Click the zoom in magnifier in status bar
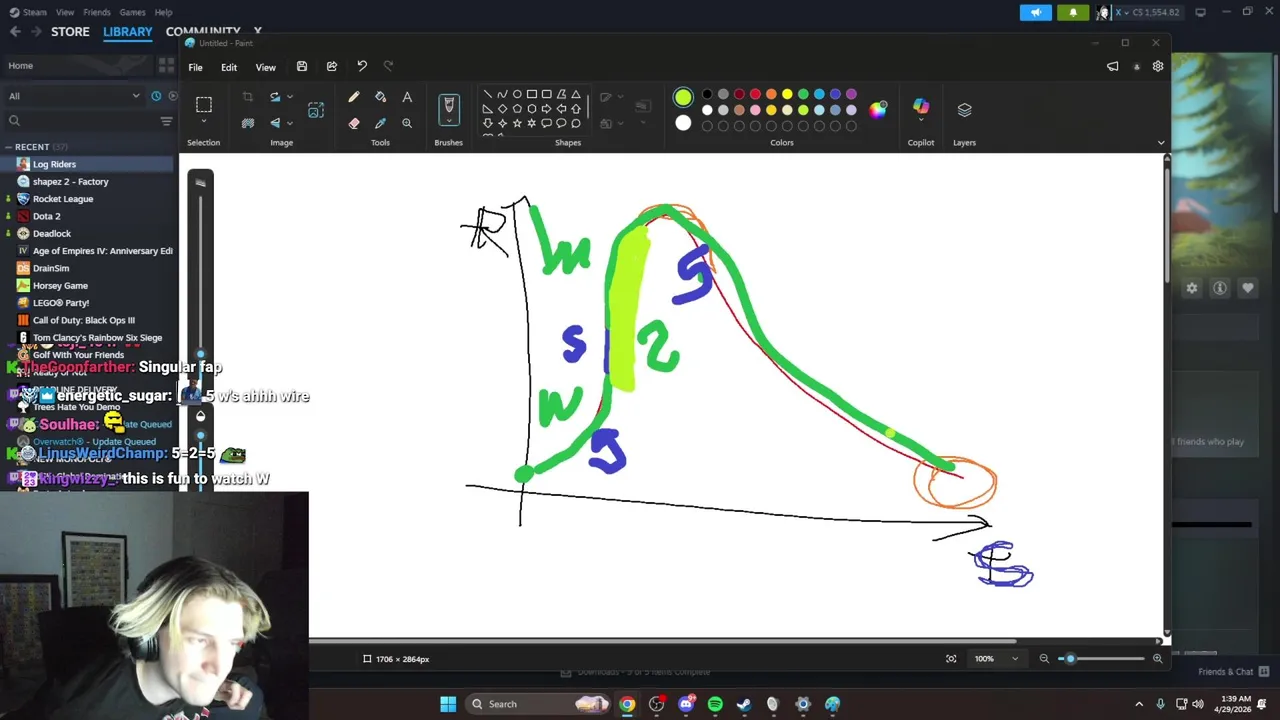This screenshot has width=1280, height=720. coord(1158,658)
